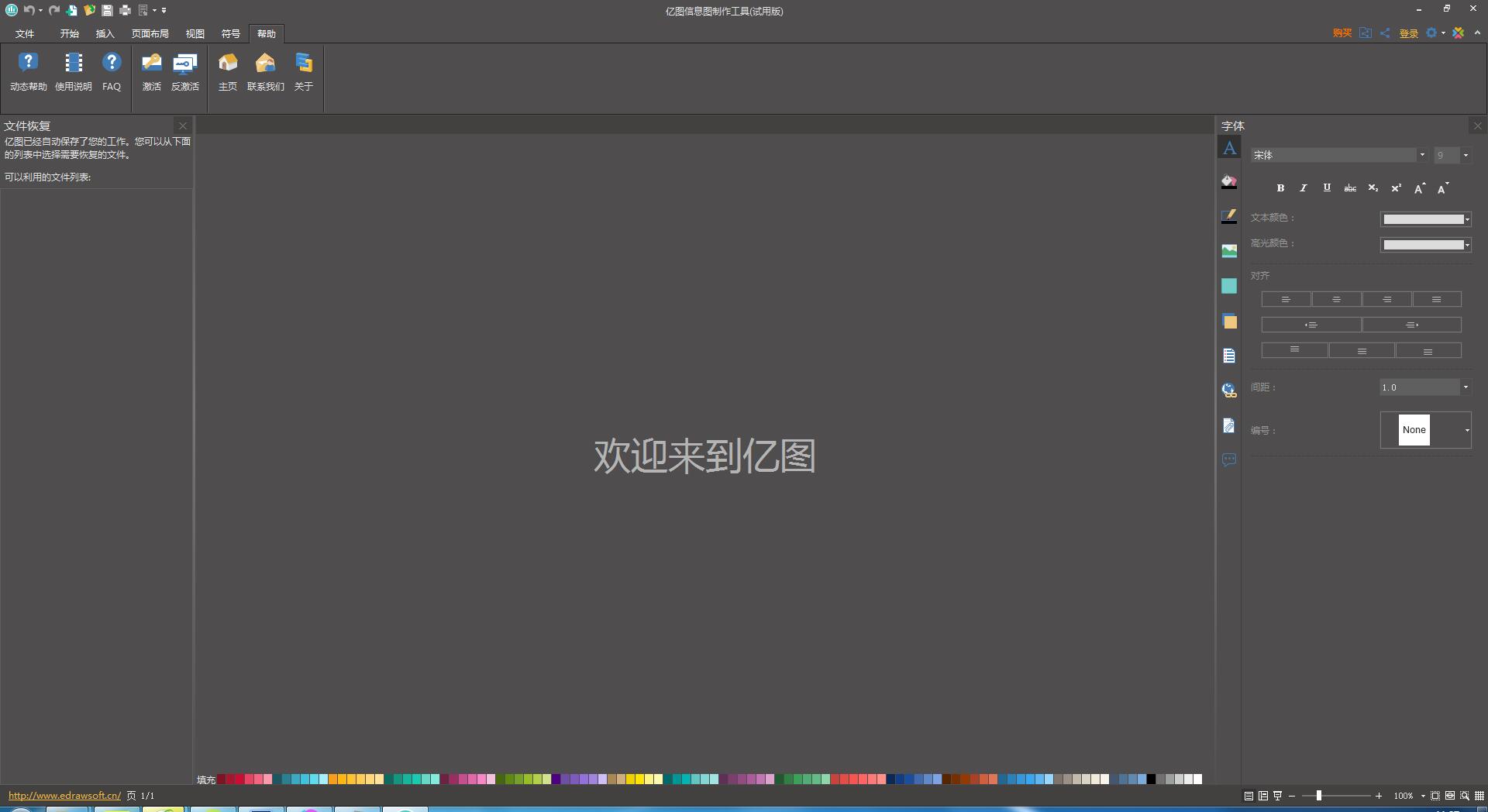
Task: Click the 购买 buy button
Action: coord(1342,33)
